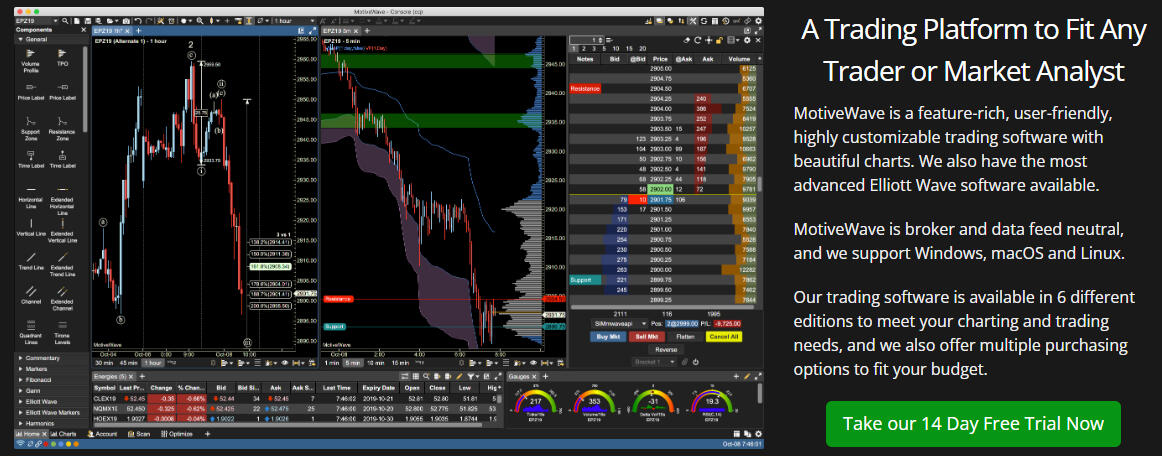Click the save disk icon in toolbar
1162x456 pixels.
click(x=87, y=21)
